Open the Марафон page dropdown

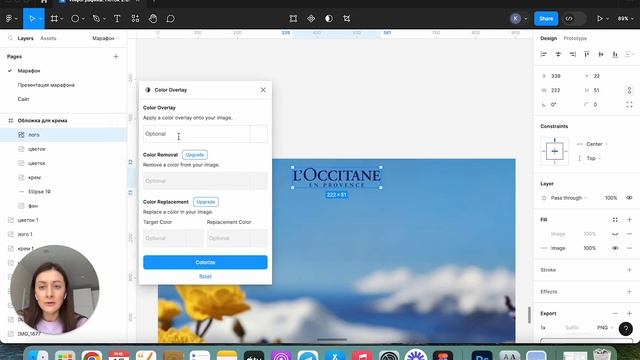coord(106,38)
